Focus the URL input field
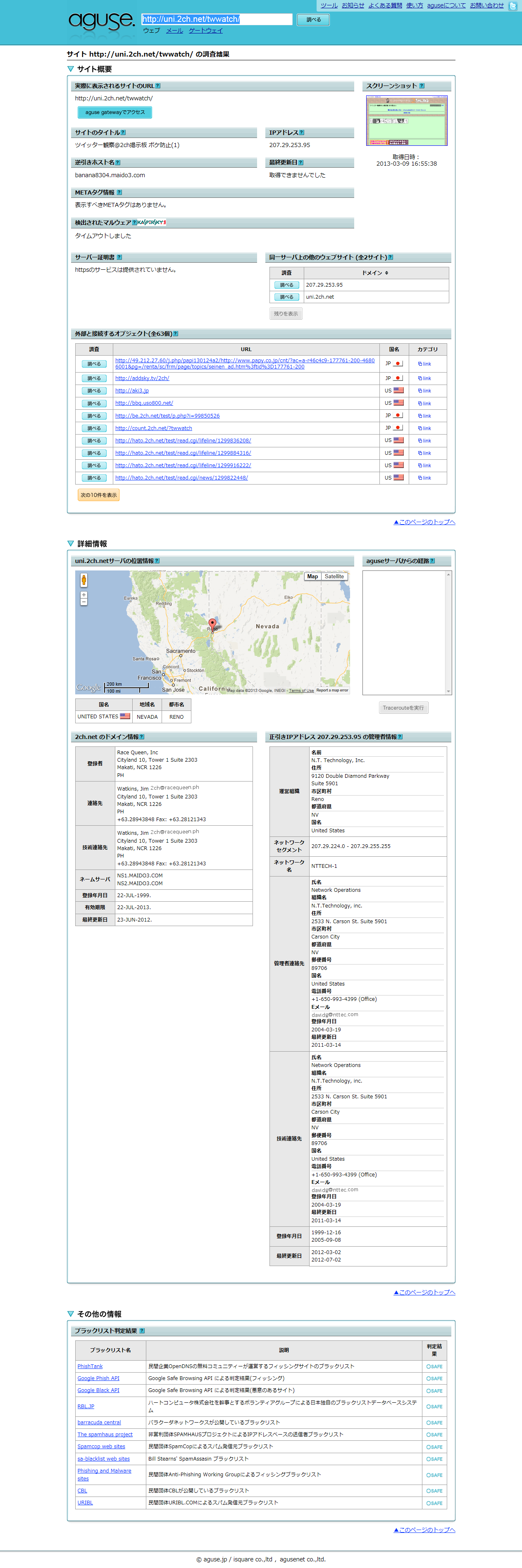 (x=217, y=19)
